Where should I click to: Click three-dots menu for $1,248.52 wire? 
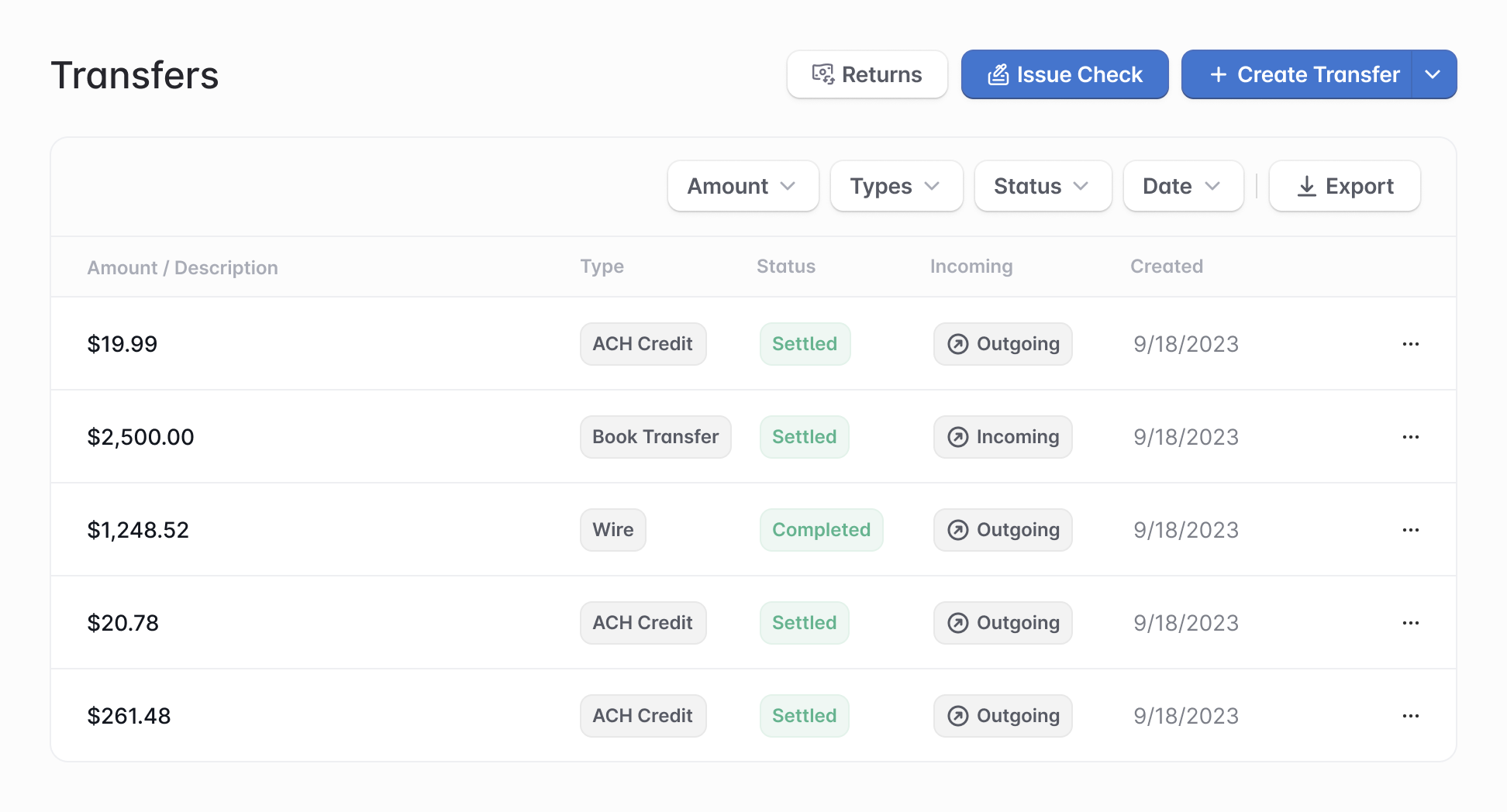click(1410, 530)
